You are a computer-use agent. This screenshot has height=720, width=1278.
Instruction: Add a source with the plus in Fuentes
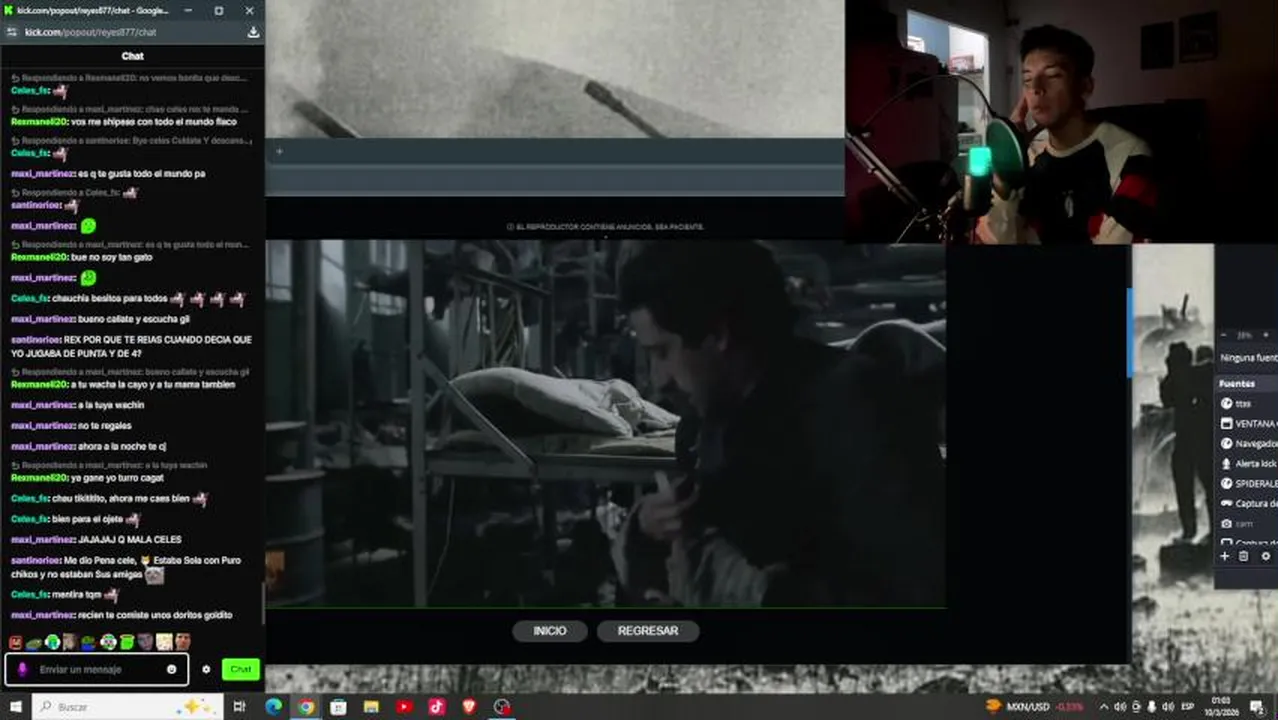coord(1224,556)
